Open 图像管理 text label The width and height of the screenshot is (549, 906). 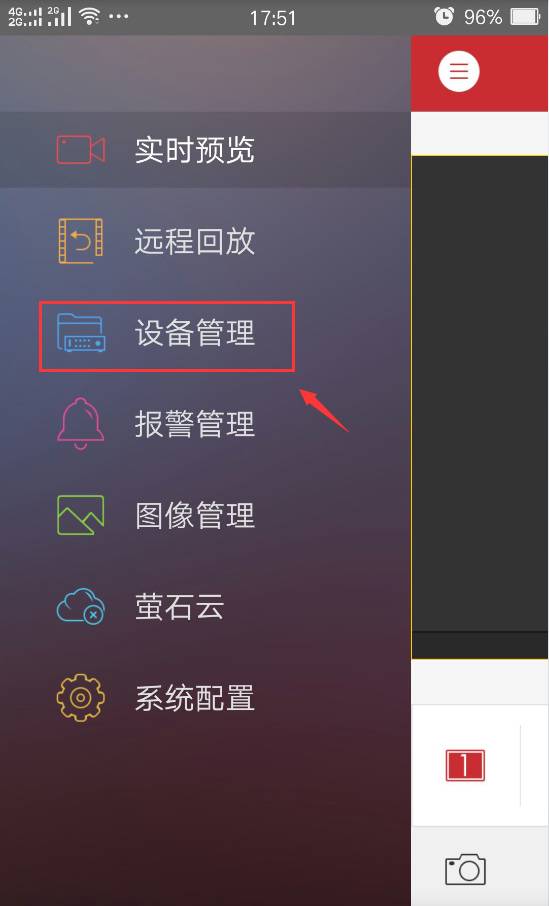coord(195,515)
